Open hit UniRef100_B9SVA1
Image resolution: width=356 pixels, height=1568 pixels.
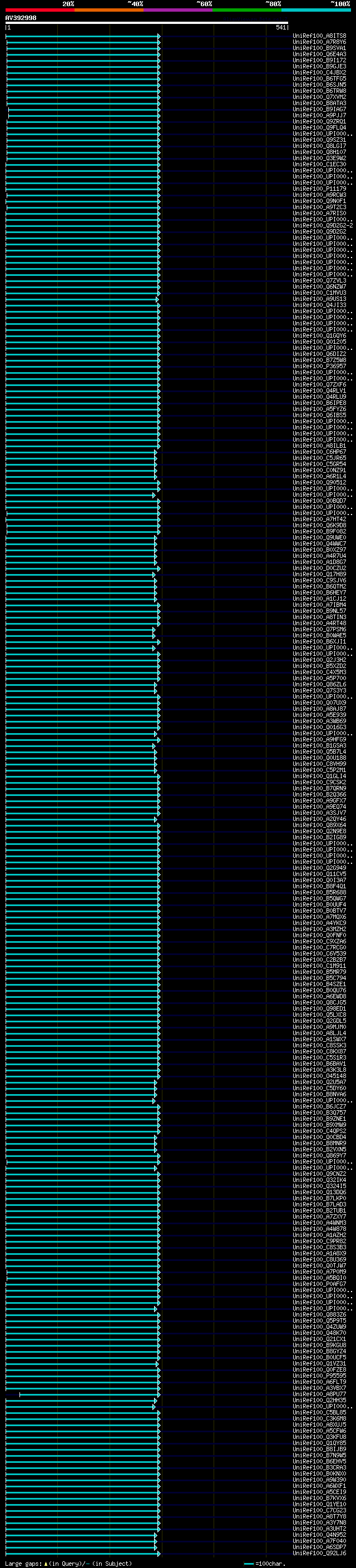click(319, 48)
